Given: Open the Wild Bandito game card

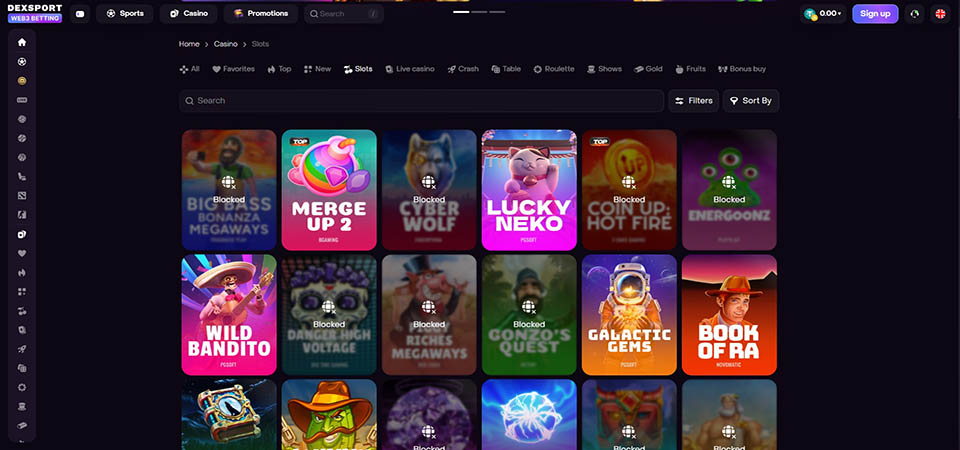Looking at the screenshot, I should [229, 315].
